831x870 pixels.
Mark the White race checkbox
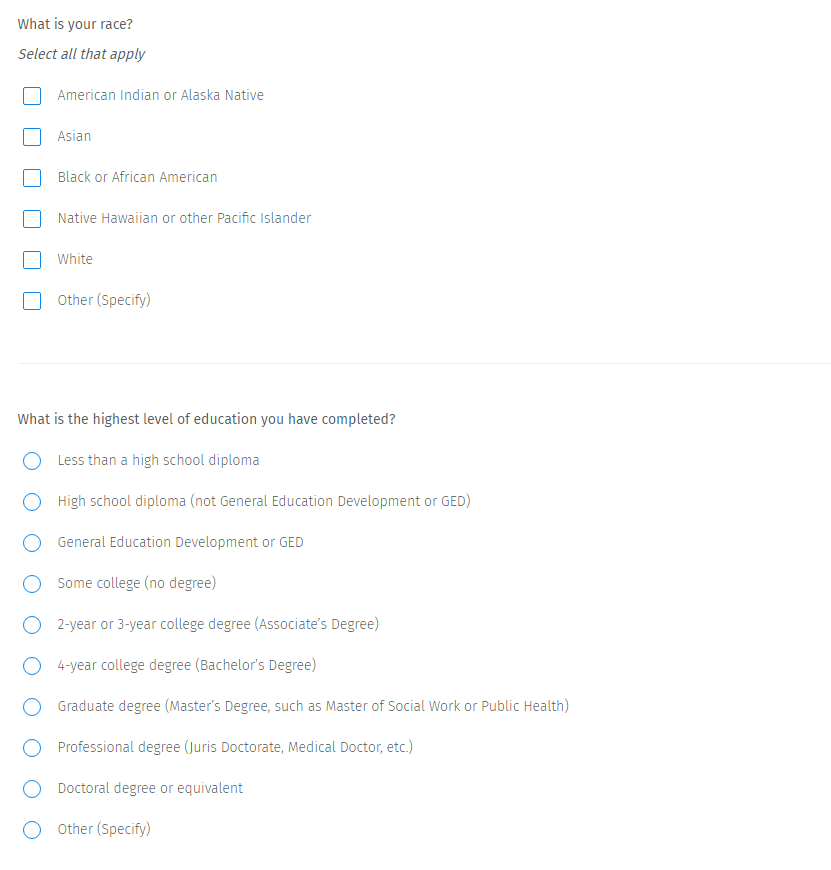[x=32, y=260]
